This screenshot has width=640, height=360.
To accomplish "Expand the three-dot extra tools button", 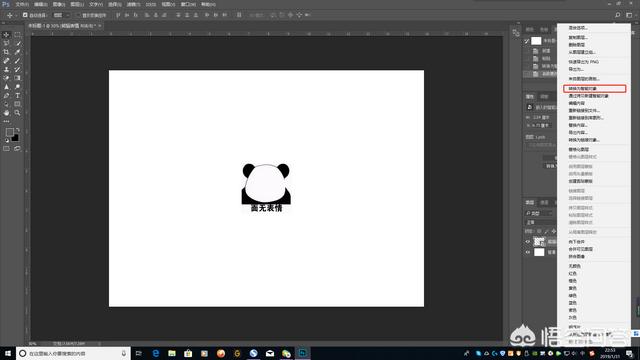I will pos(6,121).
